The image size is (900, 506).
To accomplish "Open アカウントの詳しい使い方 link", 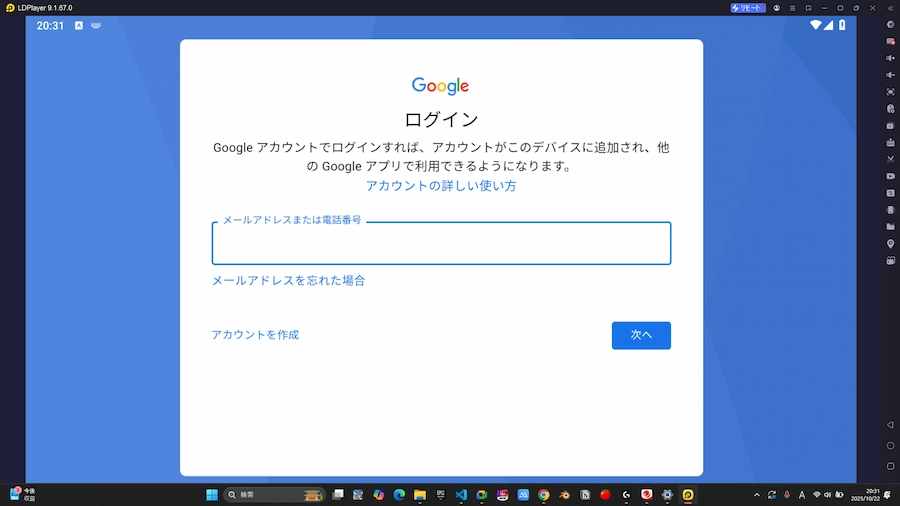I will (x=441, y=186).
